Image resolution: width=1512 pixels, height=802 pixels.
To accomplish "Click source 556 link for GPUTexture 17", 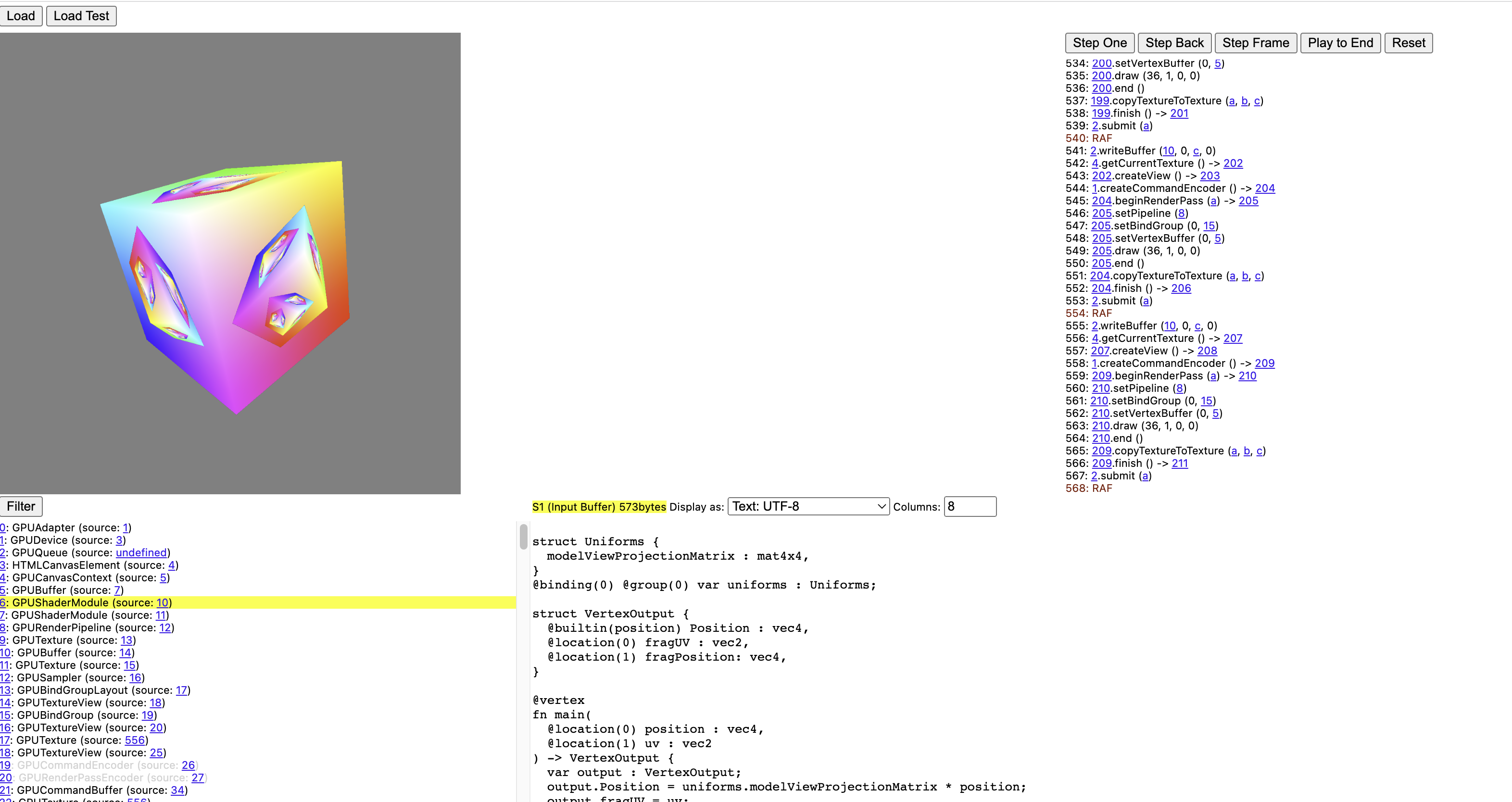I will pyautogui.click(x=134, y=740).
